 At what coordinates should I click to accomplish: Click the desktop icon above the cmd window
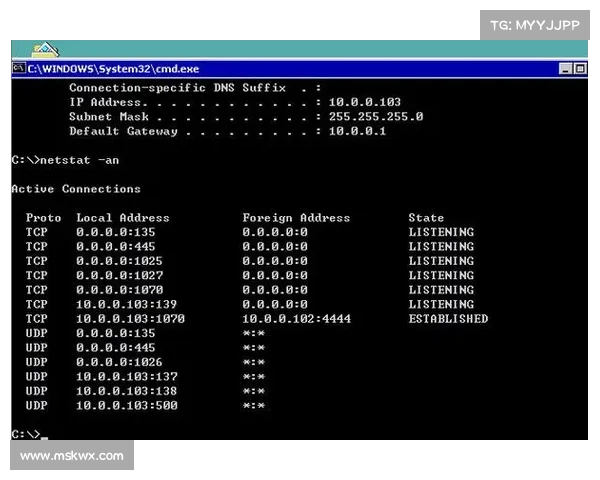click(x=46, y=50)
